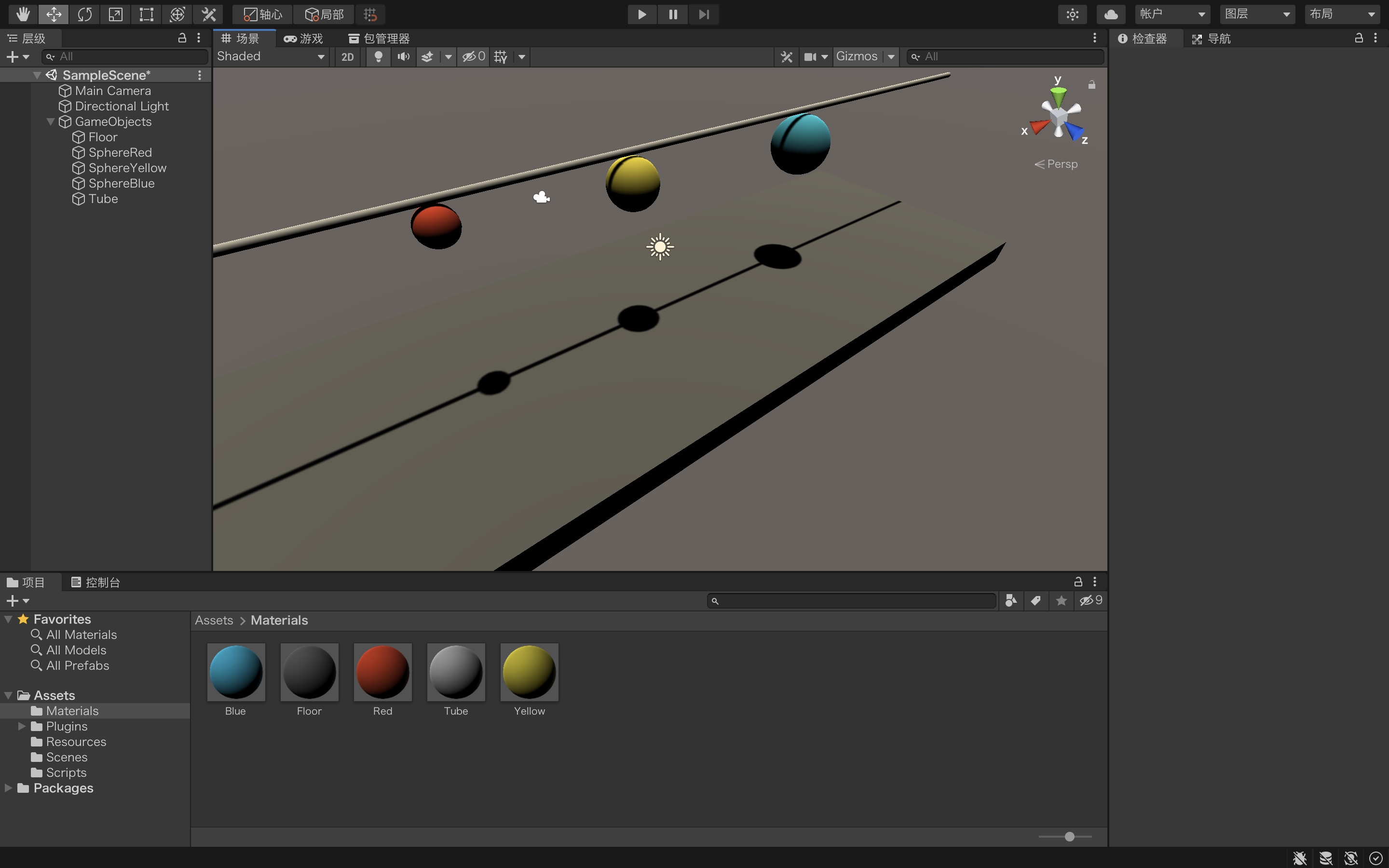
Task: Open the 布局 layout dropdown
Action: [x=1342, y=14]
